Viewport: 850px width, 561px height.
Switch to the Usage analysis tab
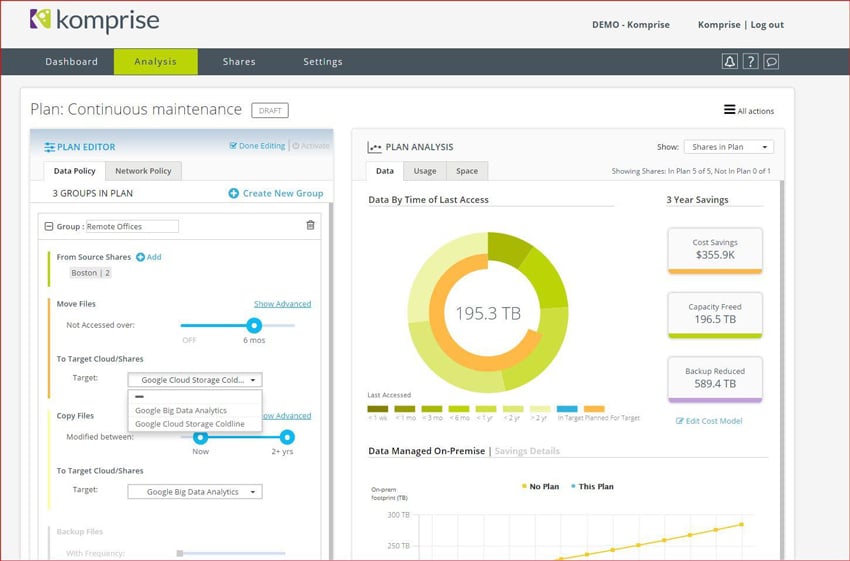(425, 171)
